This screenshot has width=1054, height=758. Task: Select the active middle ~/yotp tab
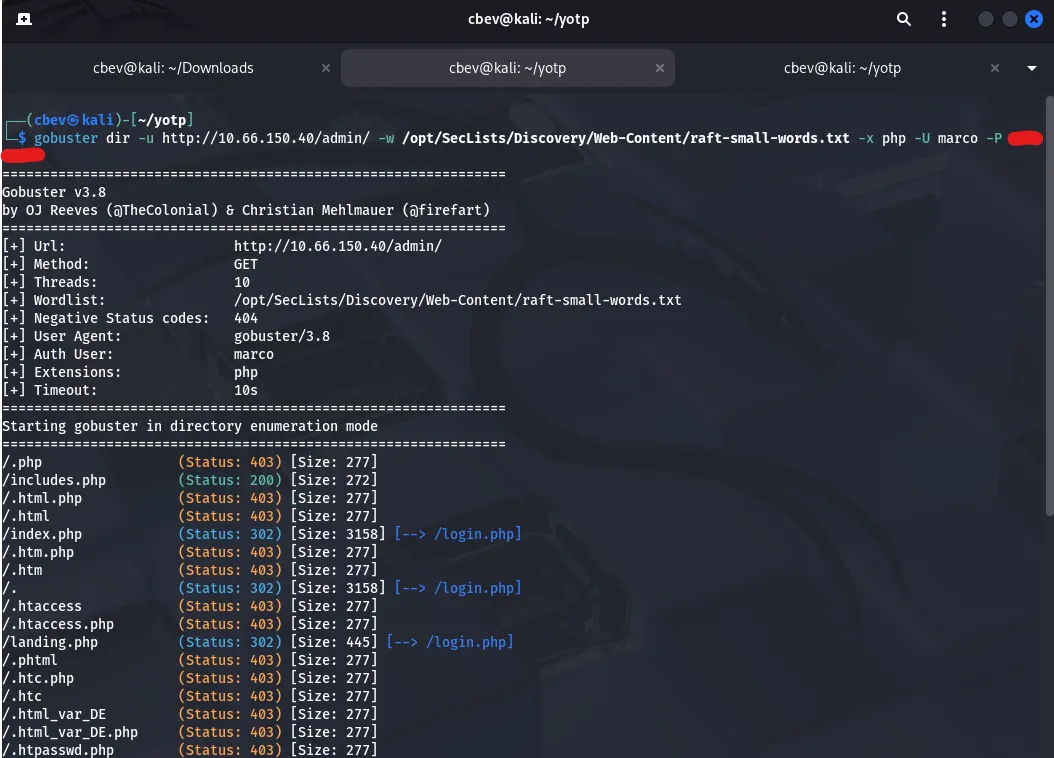pos(508,68)
